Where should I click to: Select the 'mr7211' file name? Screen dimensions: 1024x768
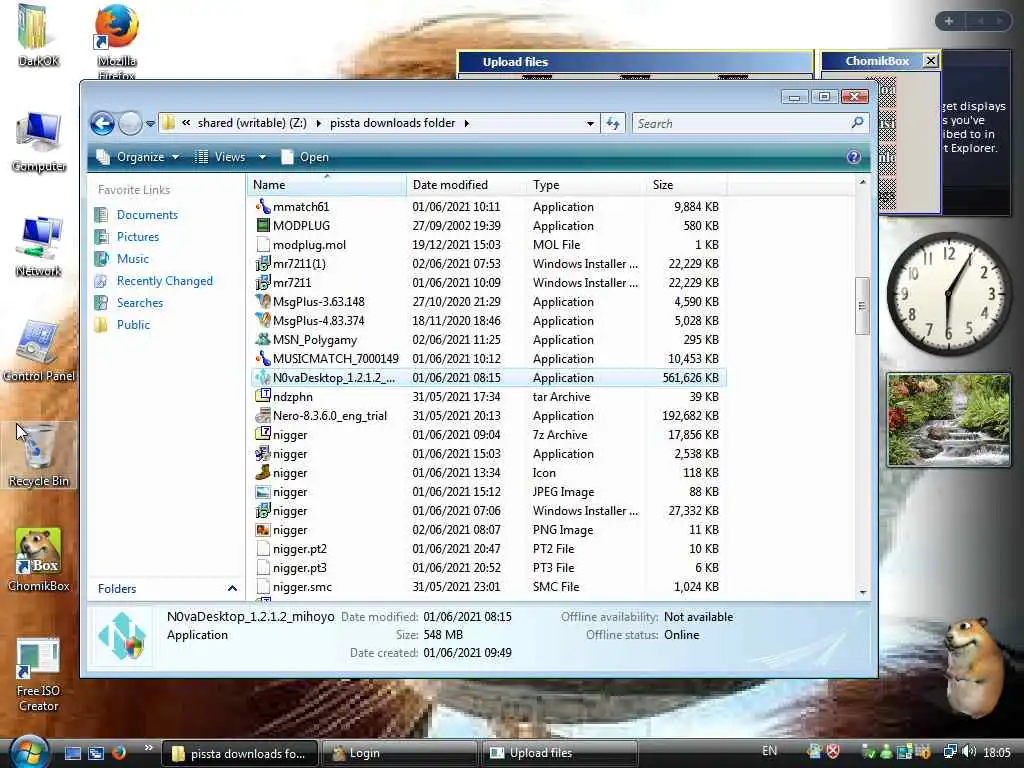pyautogui.click(x=292, y=283)
